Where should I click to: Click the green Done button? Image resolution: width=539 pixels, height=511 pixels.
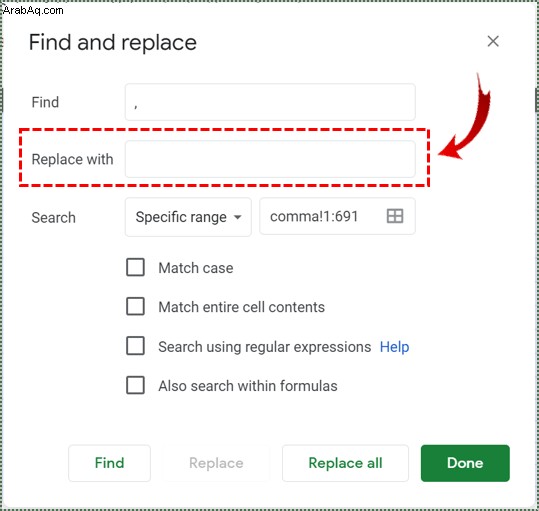click(465, 463)
